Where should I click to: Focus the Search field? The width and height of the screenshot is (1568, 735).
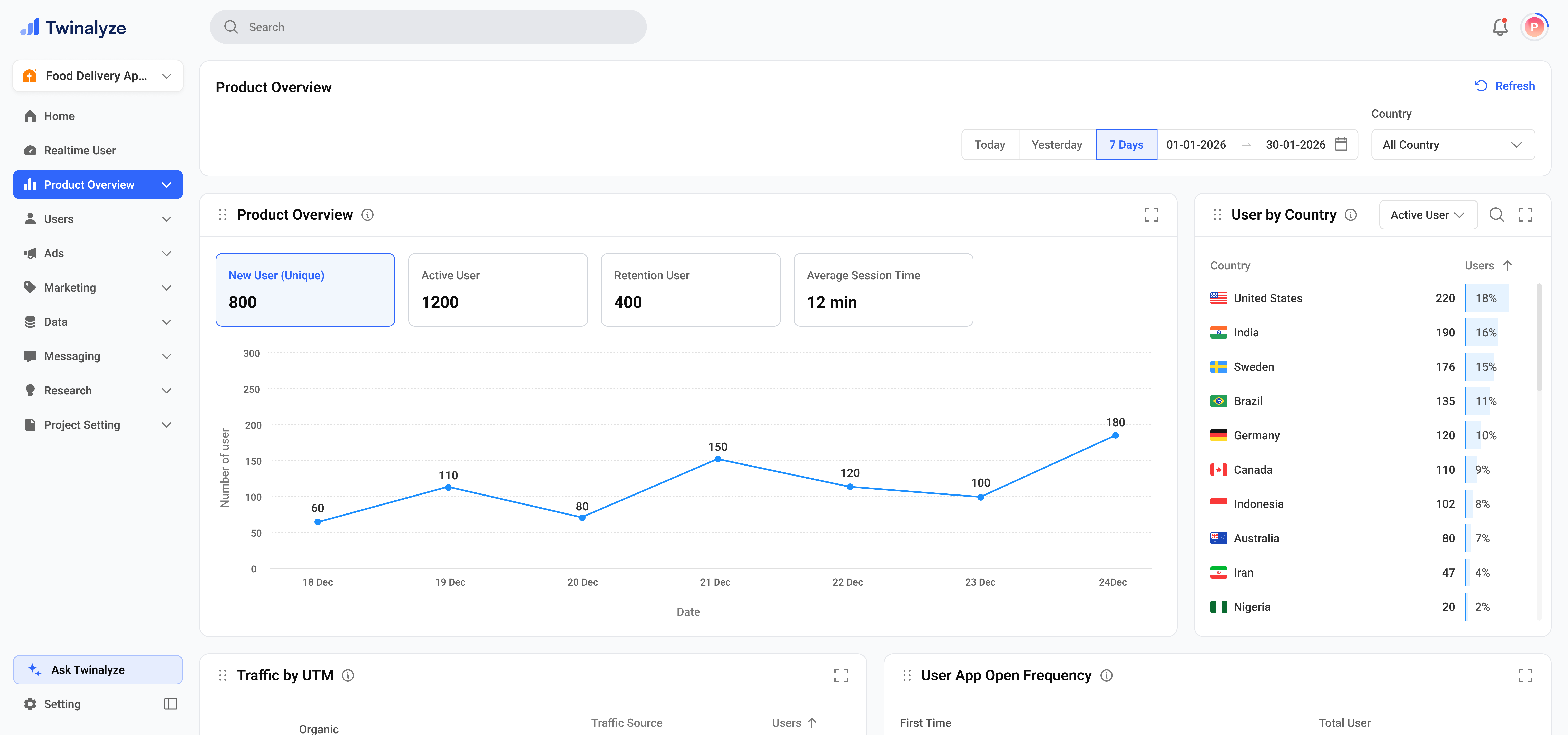(428, 27)
